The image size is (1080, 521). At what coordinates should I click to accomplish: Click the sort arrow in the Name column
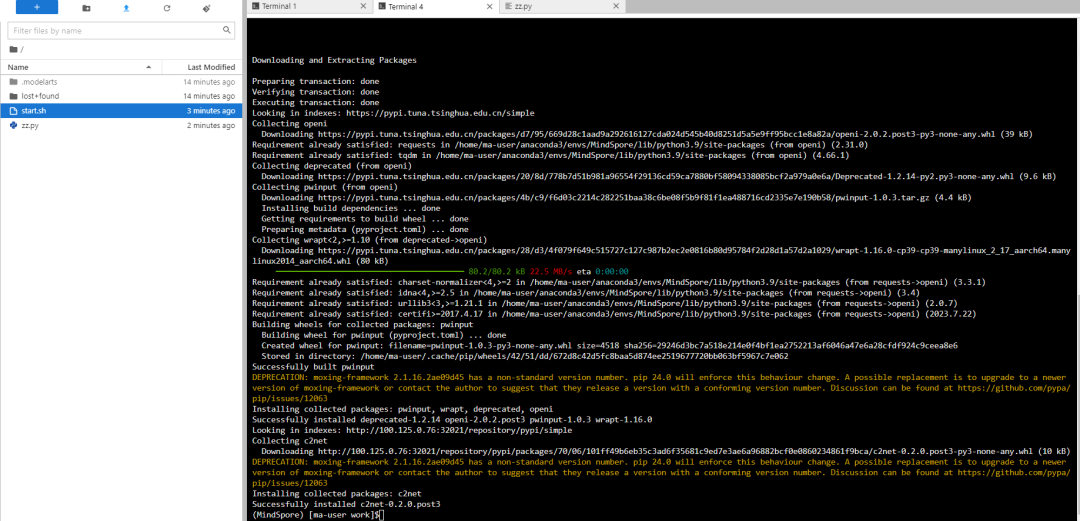tap(149, 68)
